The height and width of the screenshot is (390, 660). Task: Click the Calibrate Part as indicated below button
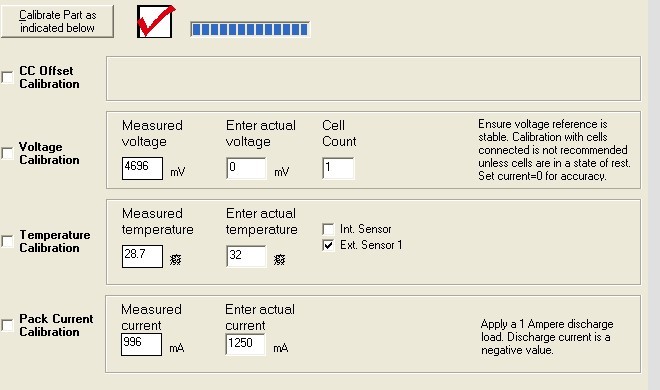tap(57, 21)
